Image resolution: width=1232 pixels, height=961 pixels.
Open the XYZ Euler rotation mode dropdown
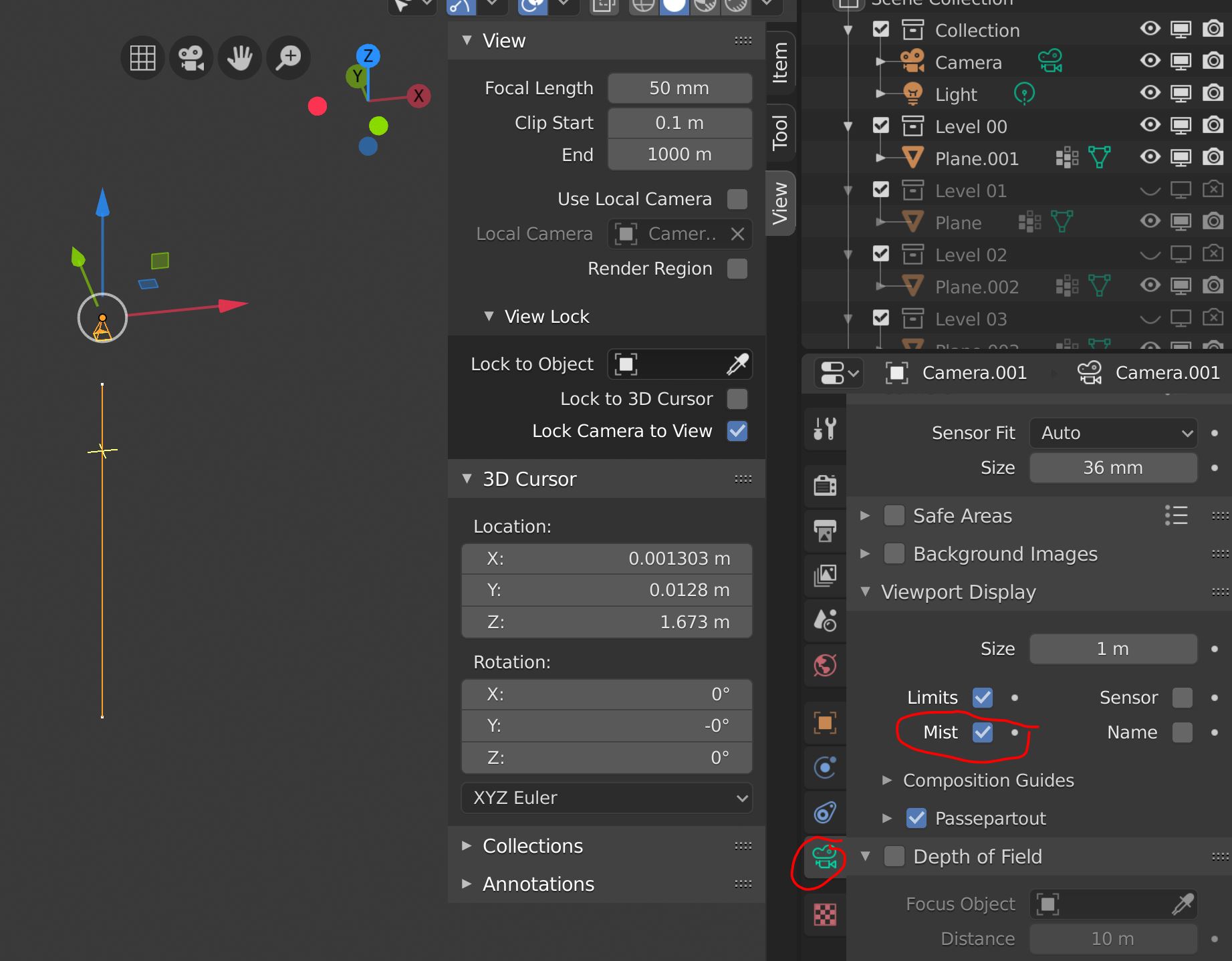pos(607,798)
